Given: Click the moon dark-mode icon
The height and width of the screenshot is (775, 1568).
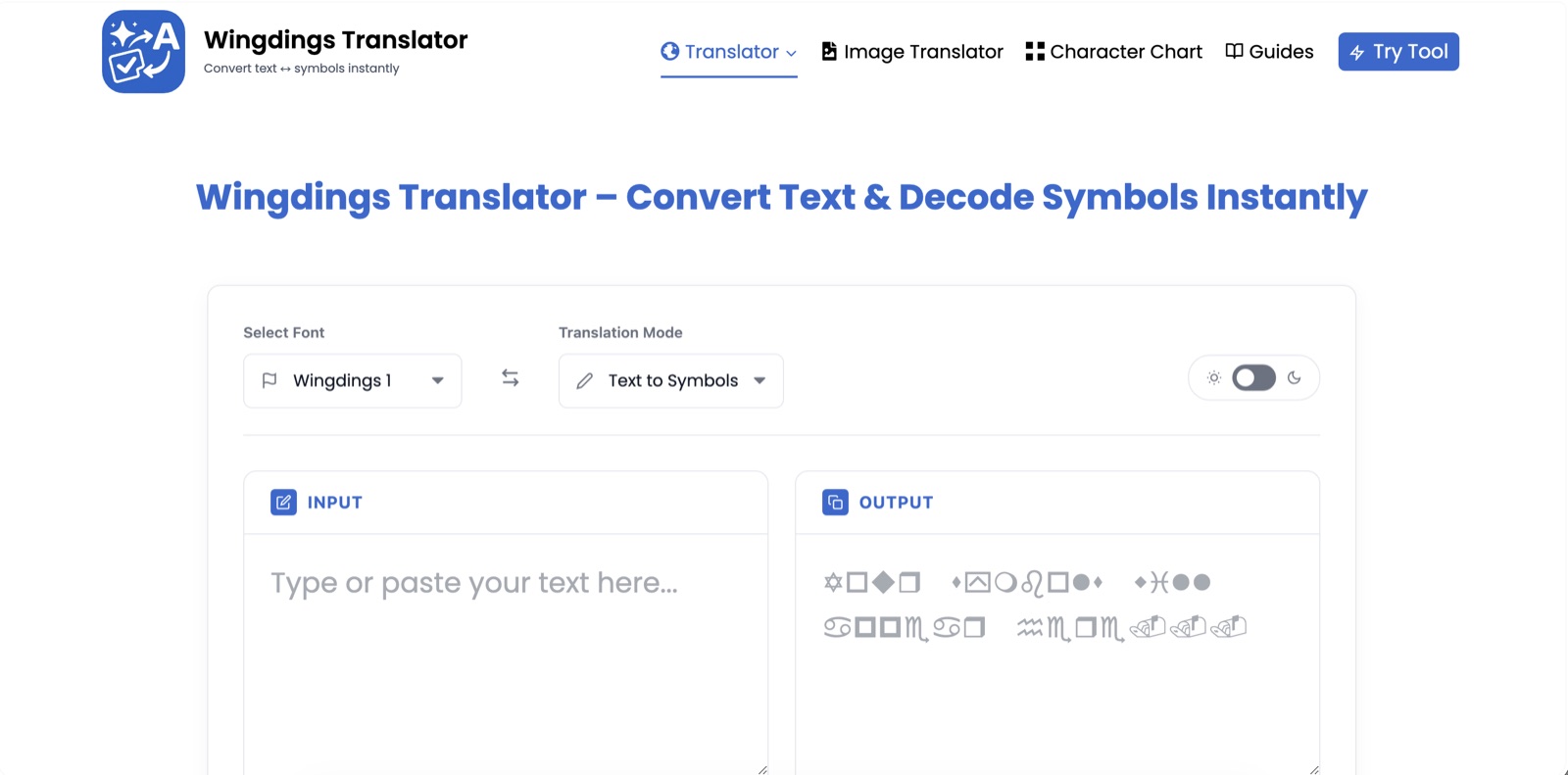Looking at the screenshot, I should click(x=1295, y=378).
